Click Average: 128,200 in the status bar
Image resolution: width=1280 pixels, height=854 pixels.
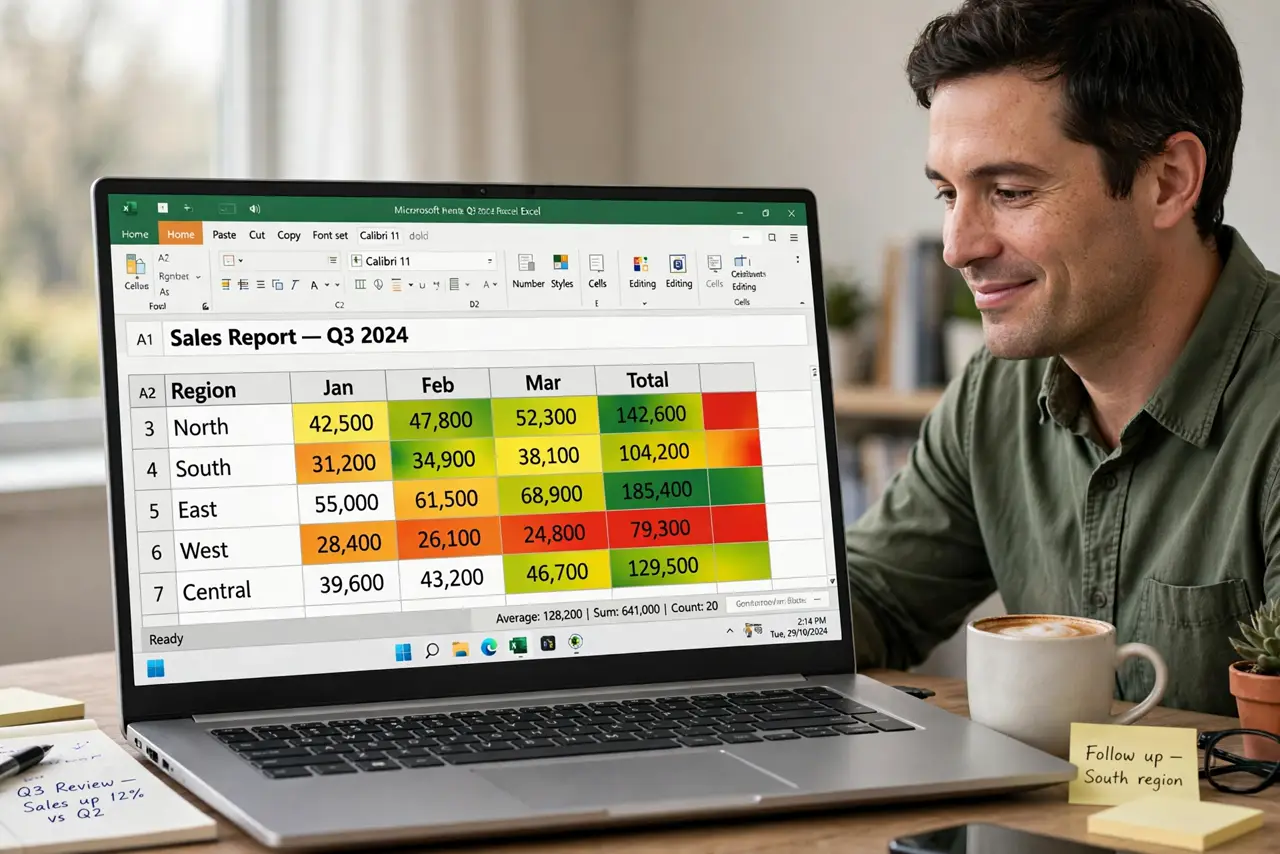[538, 616]
